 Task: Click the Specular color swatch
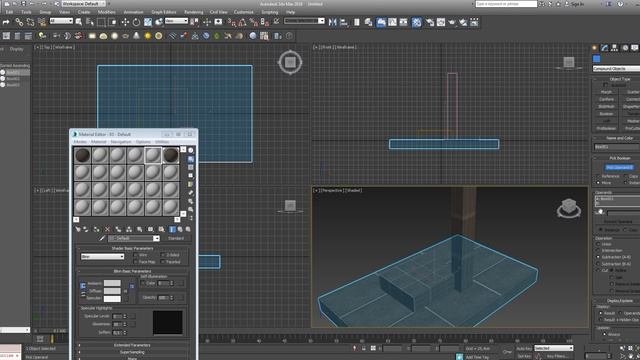click(x=112, y=299)
